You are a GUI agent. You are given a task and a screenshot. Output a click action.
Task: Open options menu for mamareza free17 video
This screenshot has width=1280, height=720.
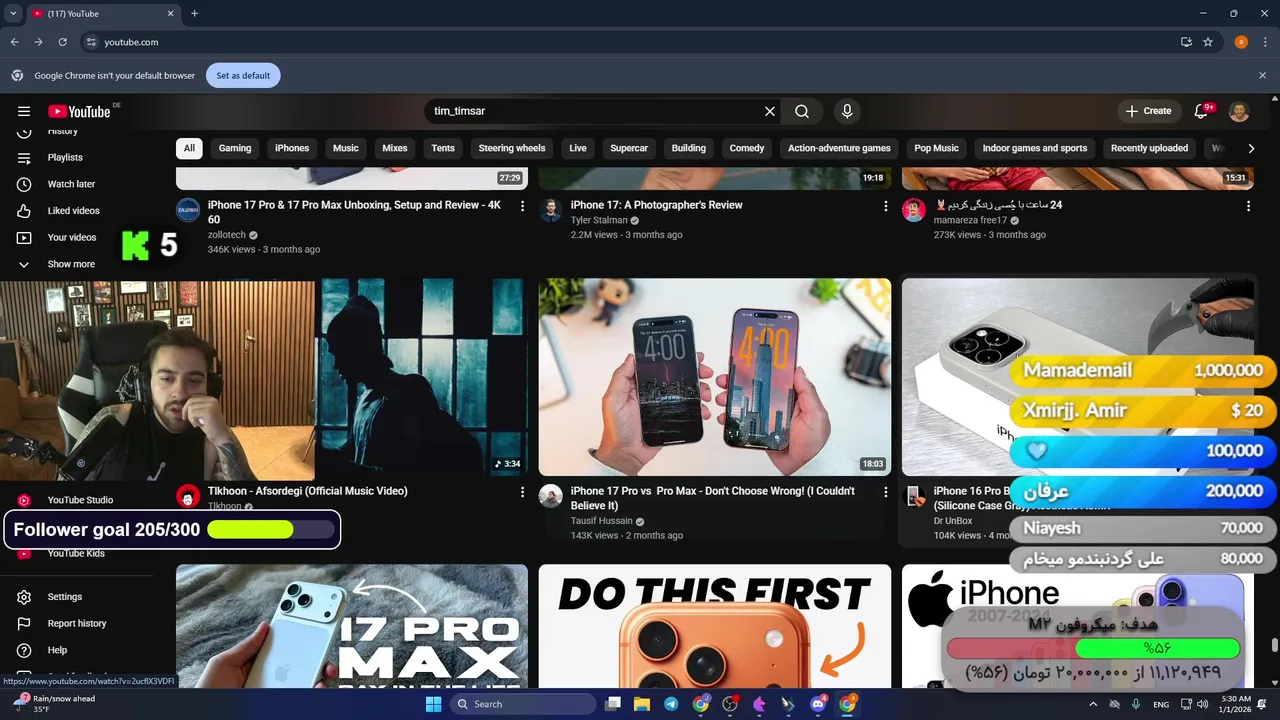[x=1248, y=206]
